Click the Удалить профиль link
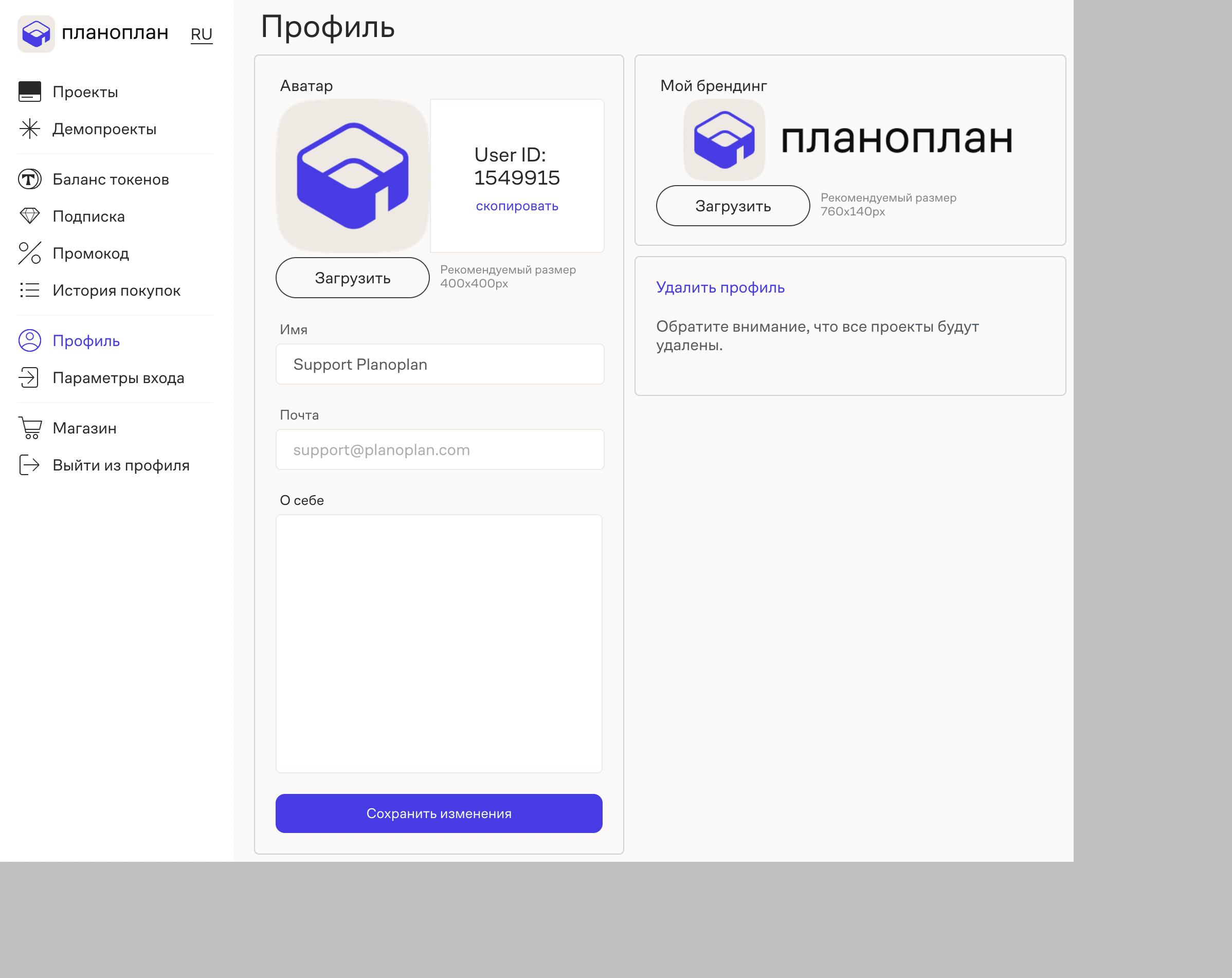Screen dimensions: 1232x978 click(720, 287)
